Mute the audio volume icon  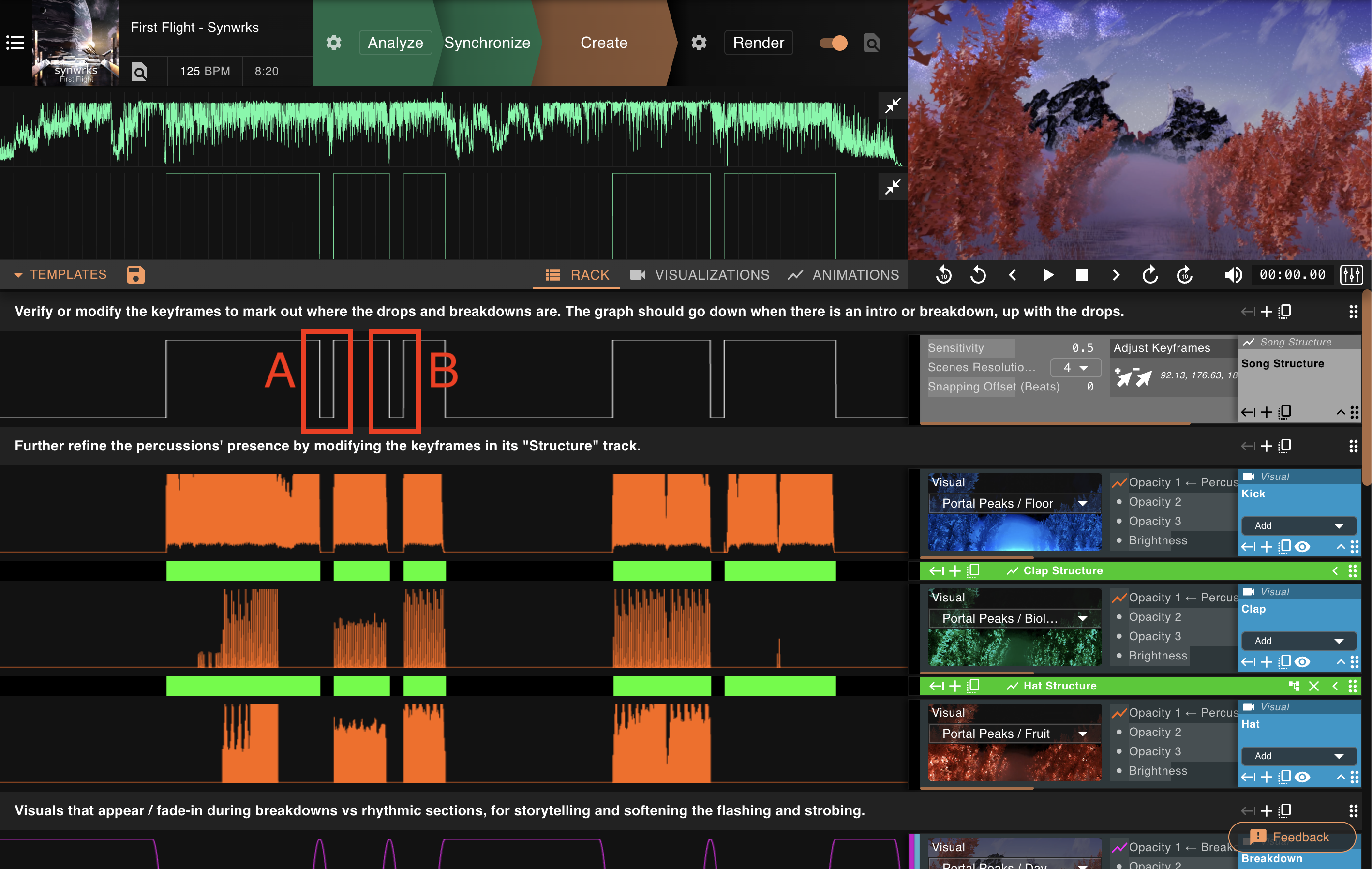pos(1233,275)
